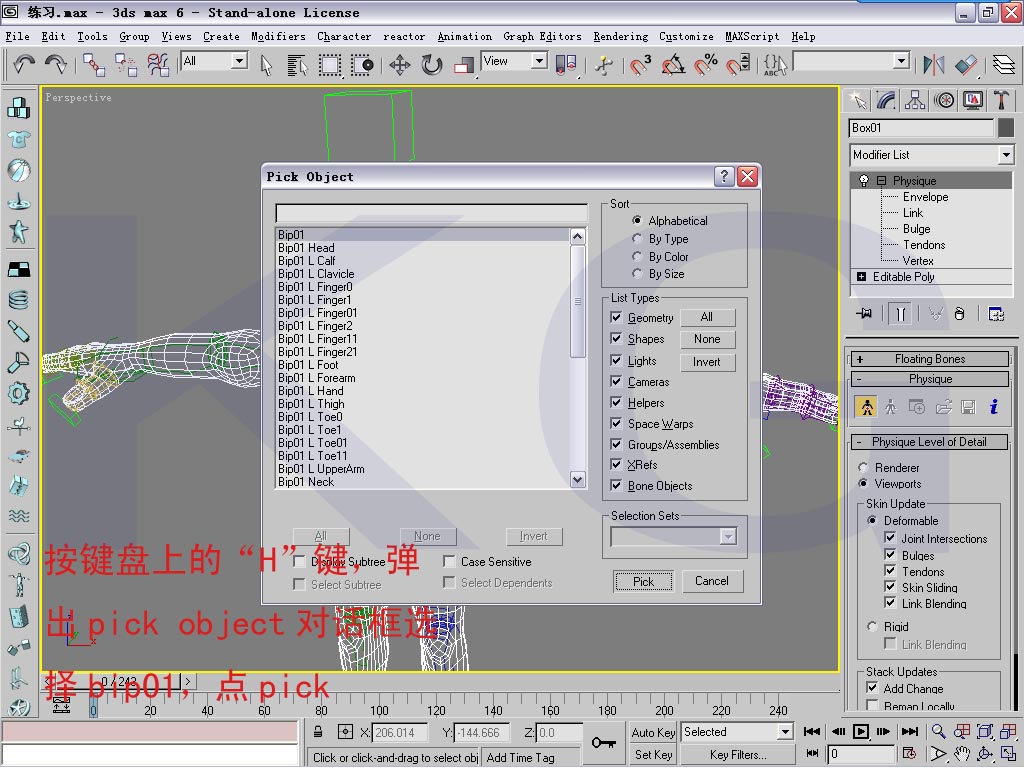Screen dimensions: 1024x768
Task: Toggle Percent Snap icon
Action: tap(705, 65)
